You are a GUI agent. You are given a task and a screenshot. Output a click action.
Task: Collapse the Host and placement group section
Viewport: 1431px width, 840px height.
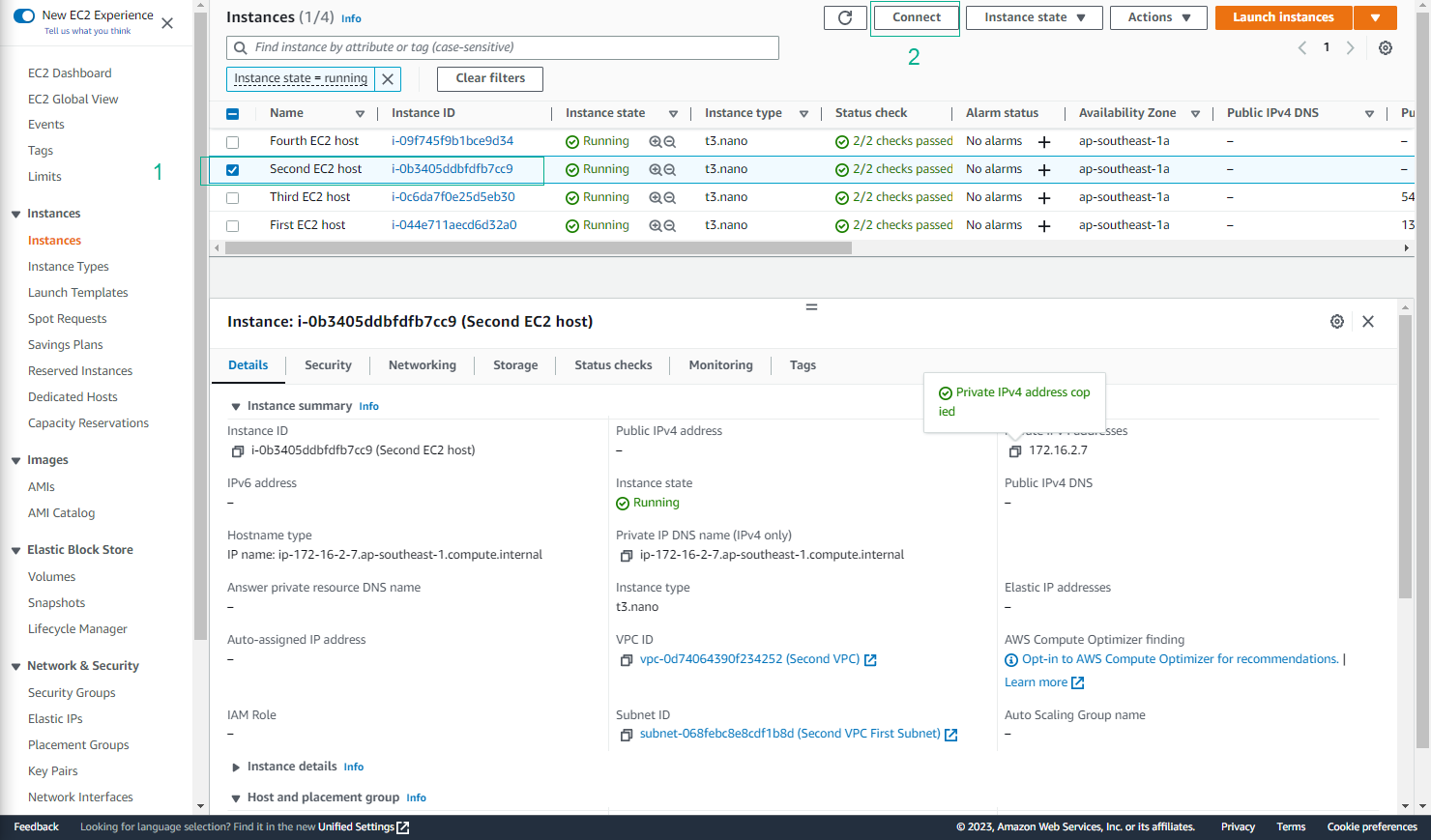pos(236,798)
